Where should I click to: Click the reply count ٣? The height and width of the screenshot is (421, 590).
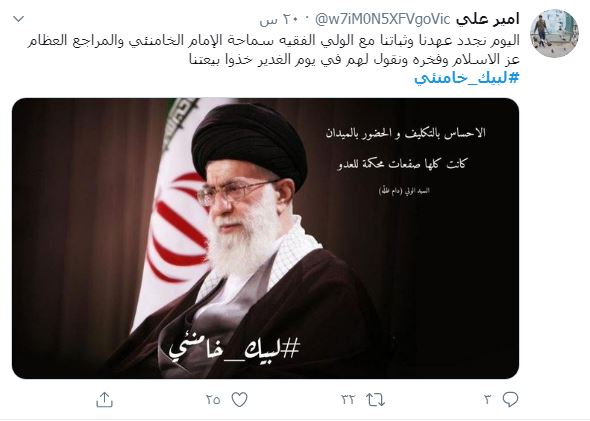[487, 400]
